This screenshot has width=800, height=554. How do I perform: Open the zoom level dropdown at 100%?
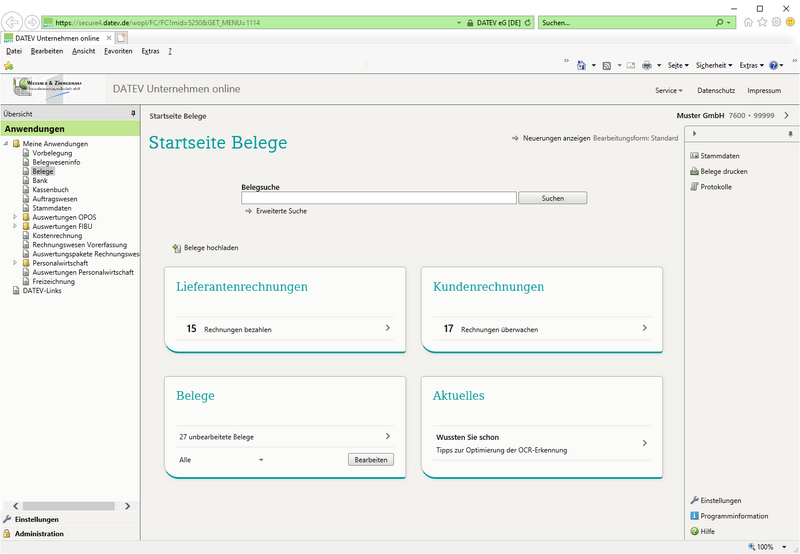784,547
